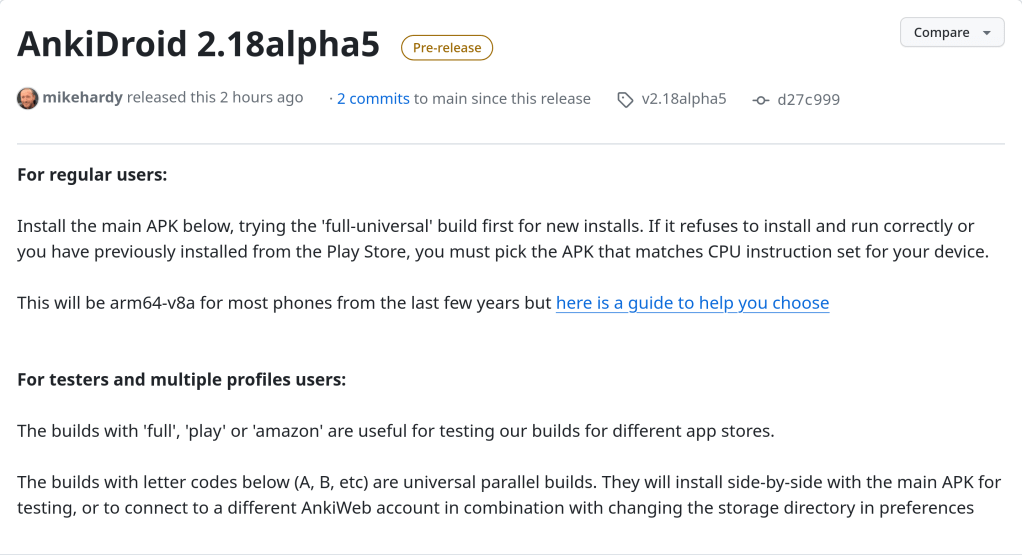
Task: Open the mikehardy username link
Action: tap(82, 98)
